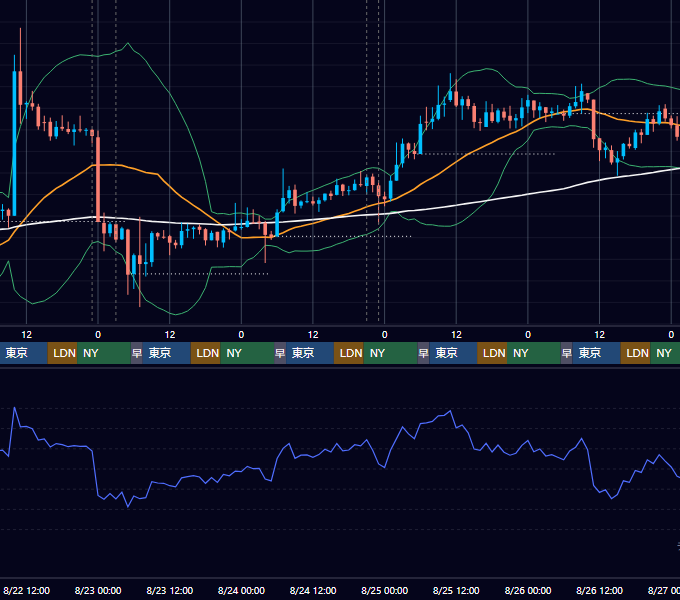Click the 8/23 12:00 date label

click(170, 590)
